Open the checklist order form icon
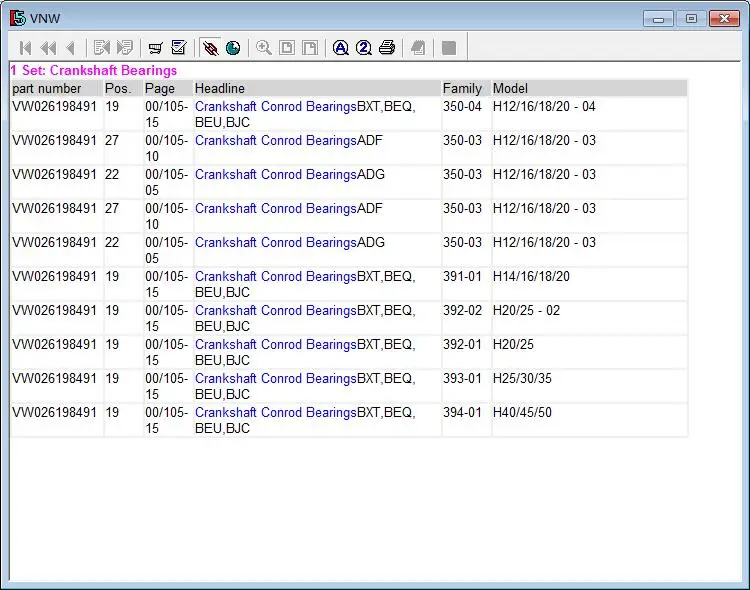The image size is (750, 590). point(179,47)
